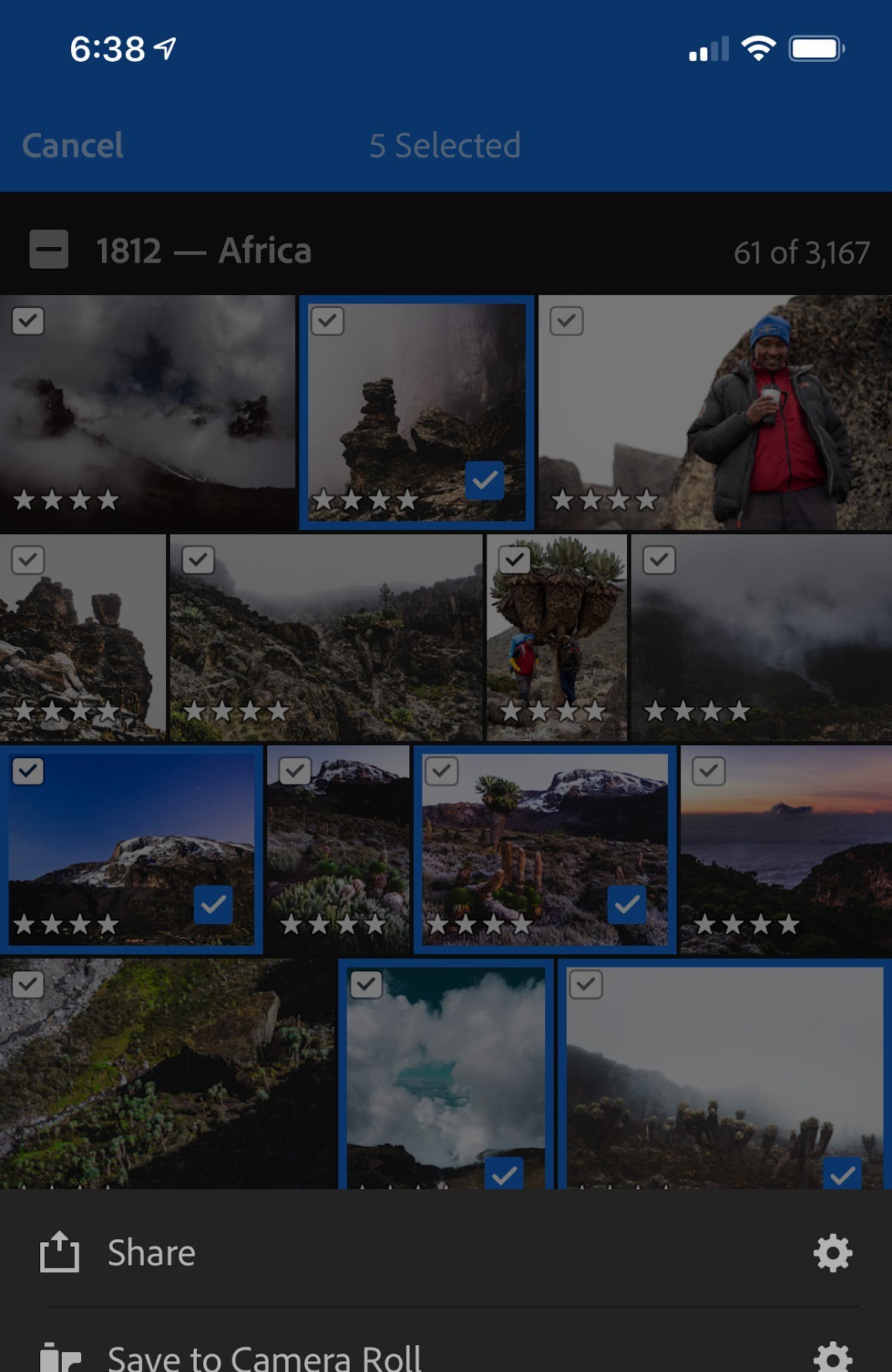892x1372 pixels.
Task: Choose Save to Camera Roll option
Action: click(x=264, y=1357)
